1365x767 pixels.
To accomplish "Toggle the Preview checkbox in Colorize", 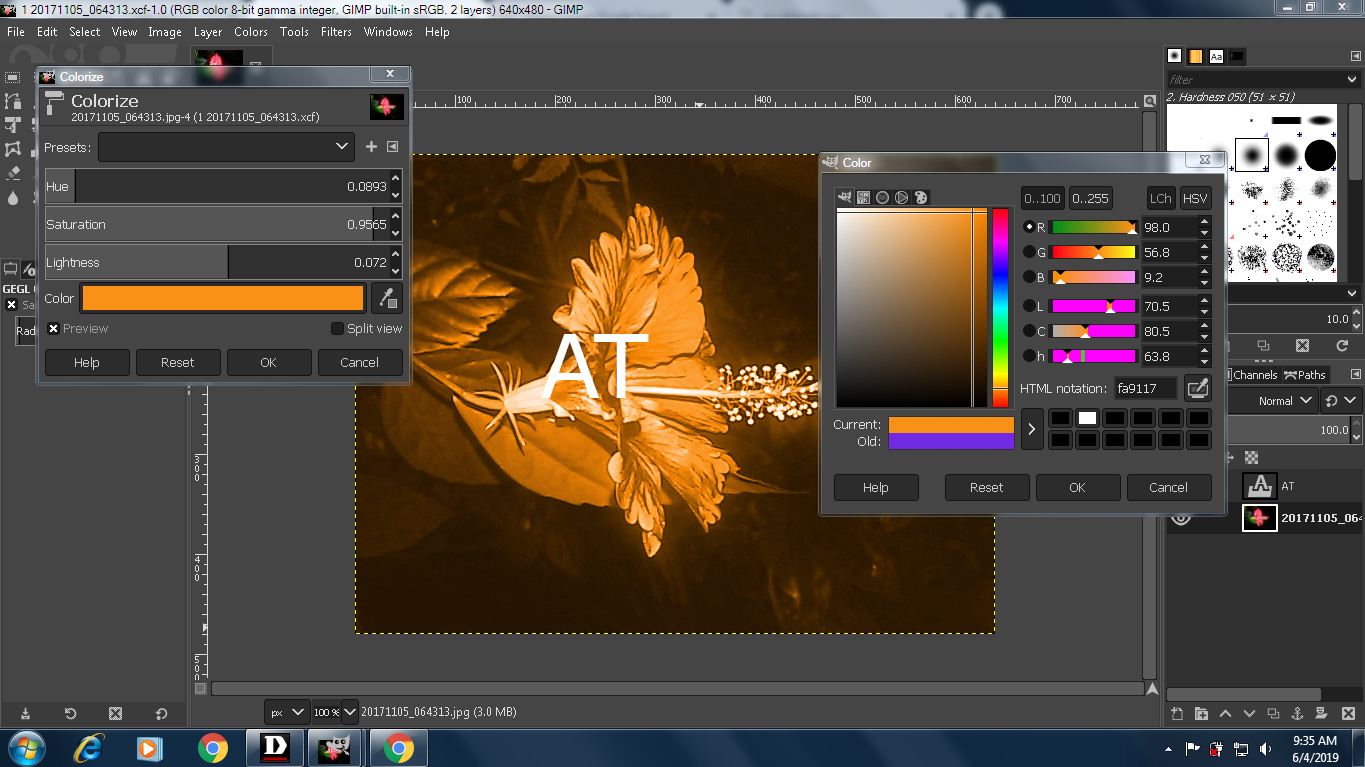I will (54, 328).
